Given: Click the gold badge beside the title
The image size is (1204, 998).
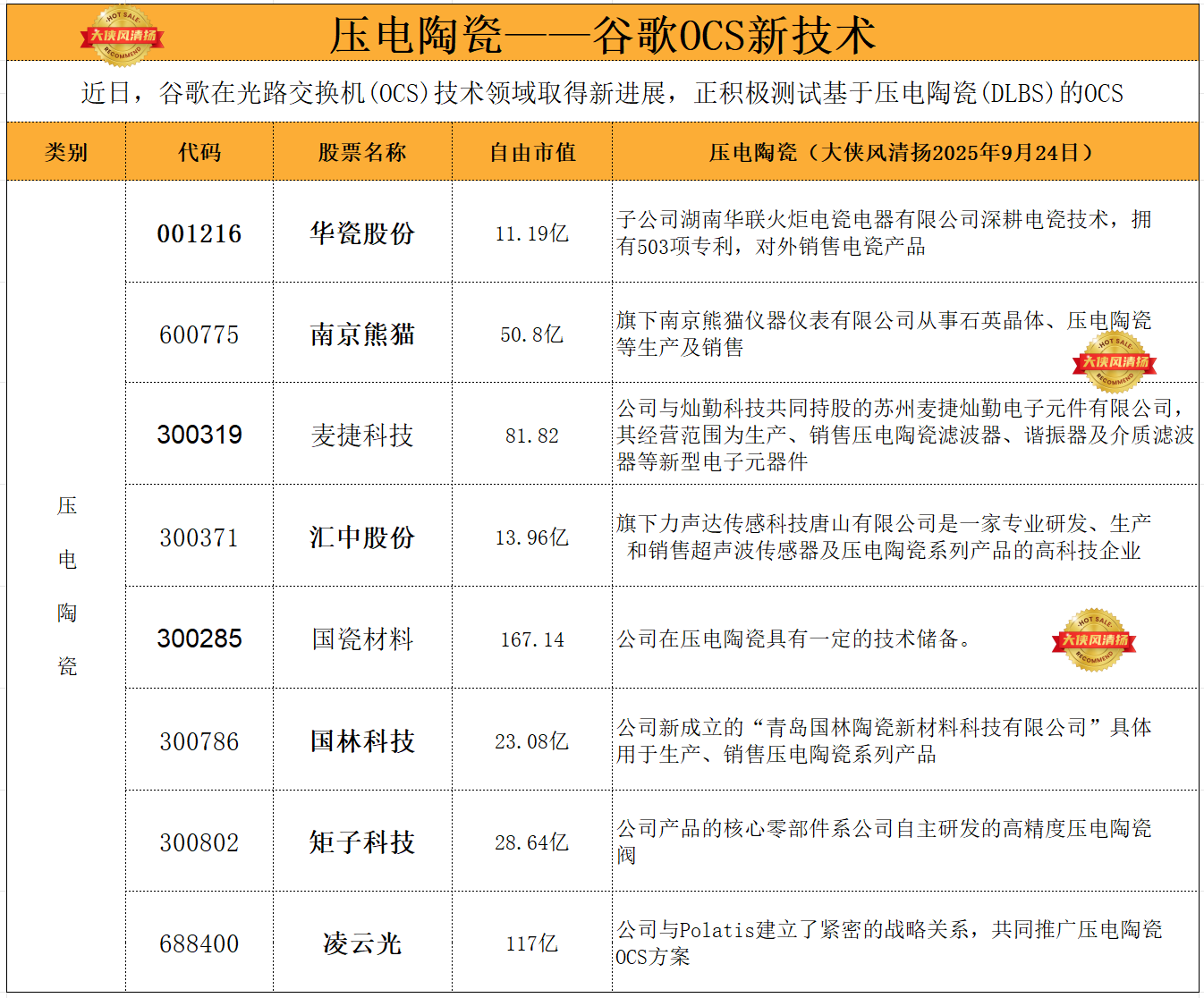Looking at the screenshot, I should 123,36.
